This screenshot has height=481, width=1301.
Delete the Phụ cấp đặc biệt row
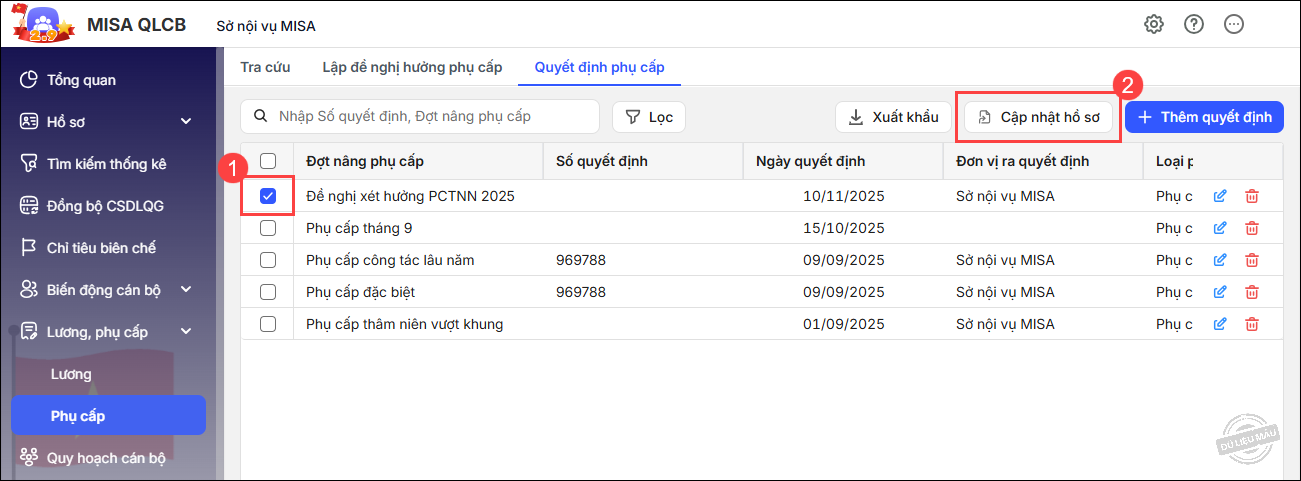pyautogui.click(x=1251, y=292)
